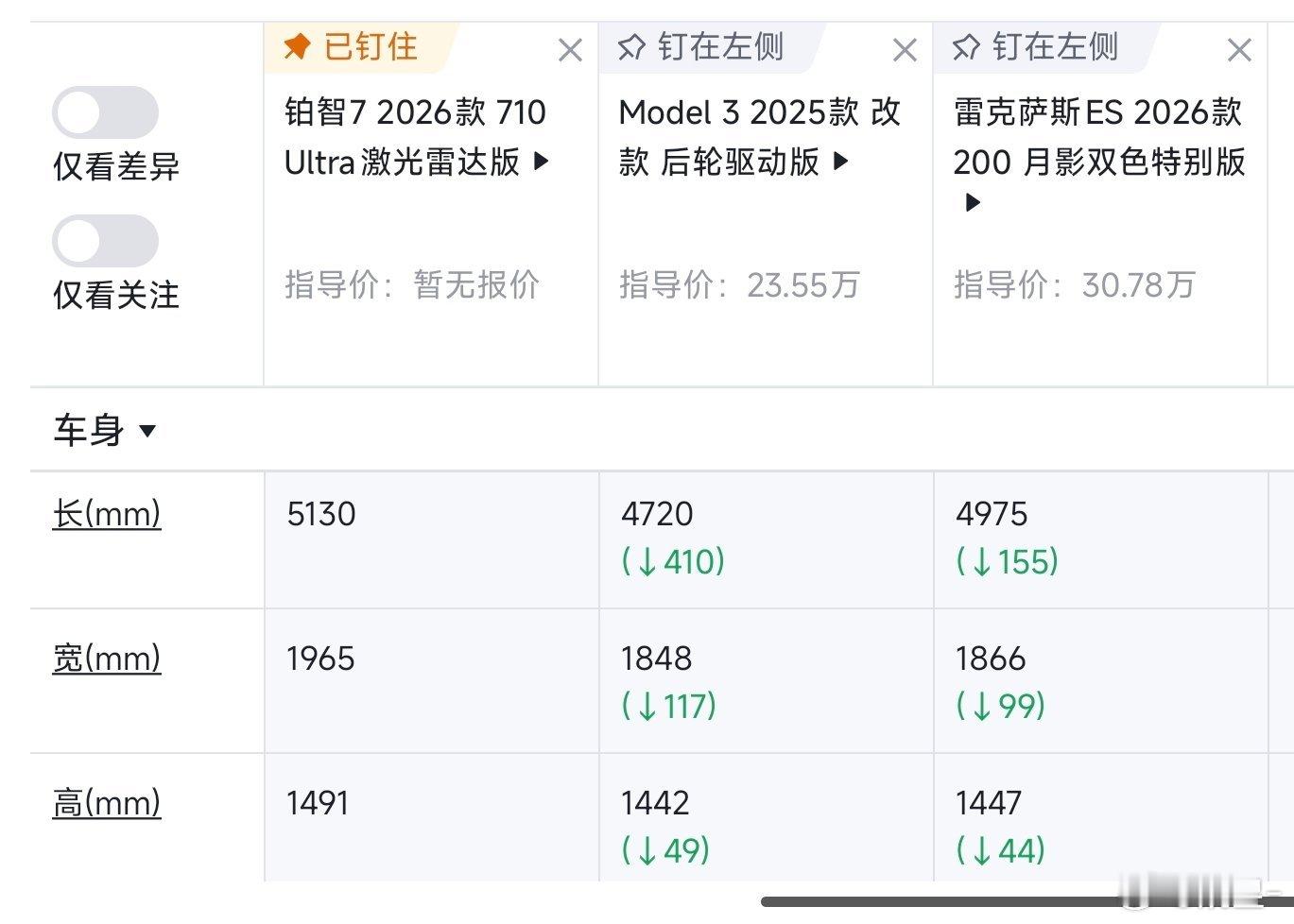This screenshot has height=924, width=1294.
Task: Open trim selector arrow for 铂智7
Action: (x=542, y=162)
